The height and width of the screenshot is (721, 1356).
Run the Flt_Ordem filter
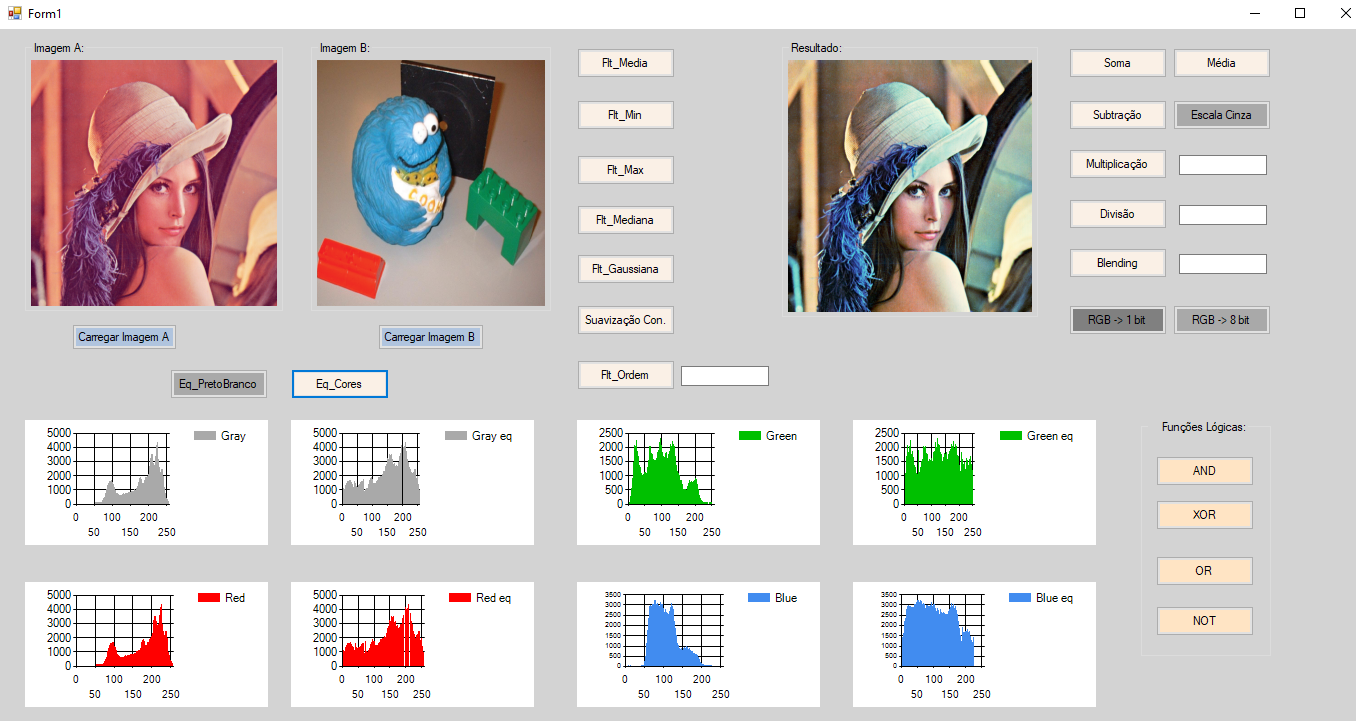click(625, 374)
